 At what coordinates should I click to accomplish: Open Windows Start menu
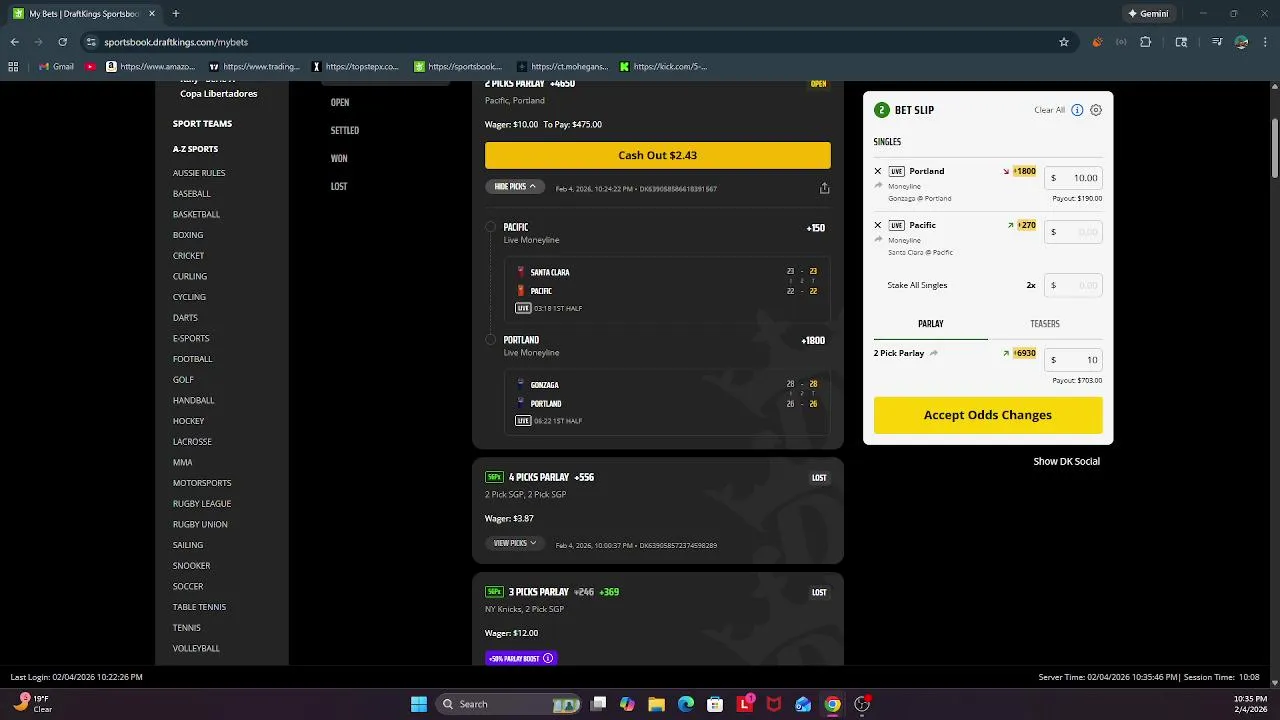tap(419, 704)
